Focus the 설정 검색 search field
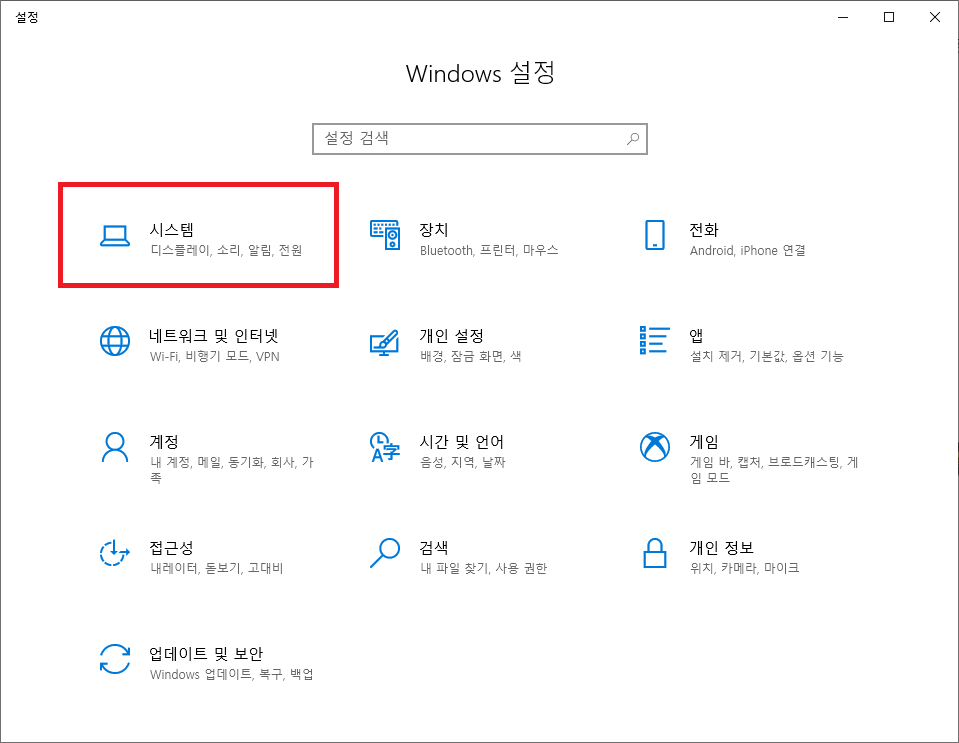Image resolution: width=959 pixels, height=743 pixels. click(x=480, y=139)
